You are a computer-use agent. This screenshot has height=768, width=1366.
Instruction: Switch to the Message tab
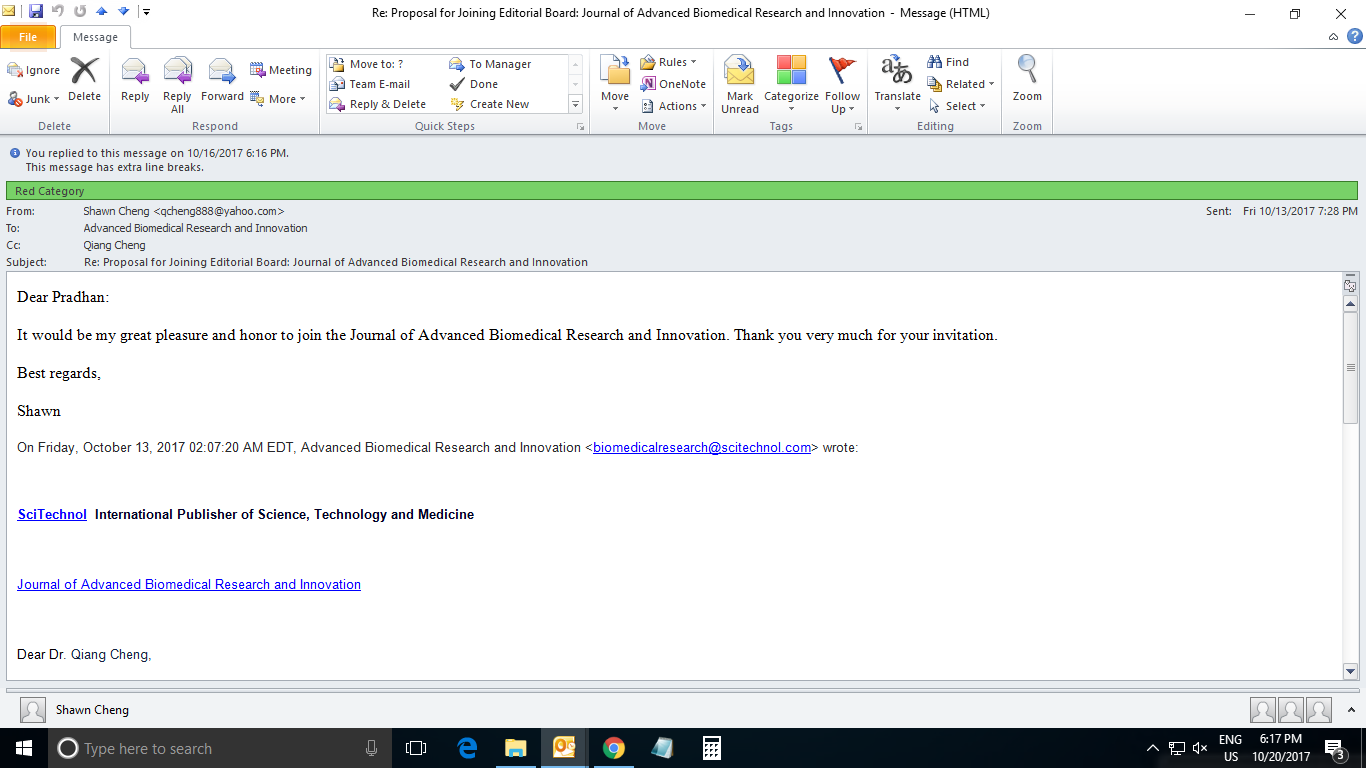click(95, 37)
